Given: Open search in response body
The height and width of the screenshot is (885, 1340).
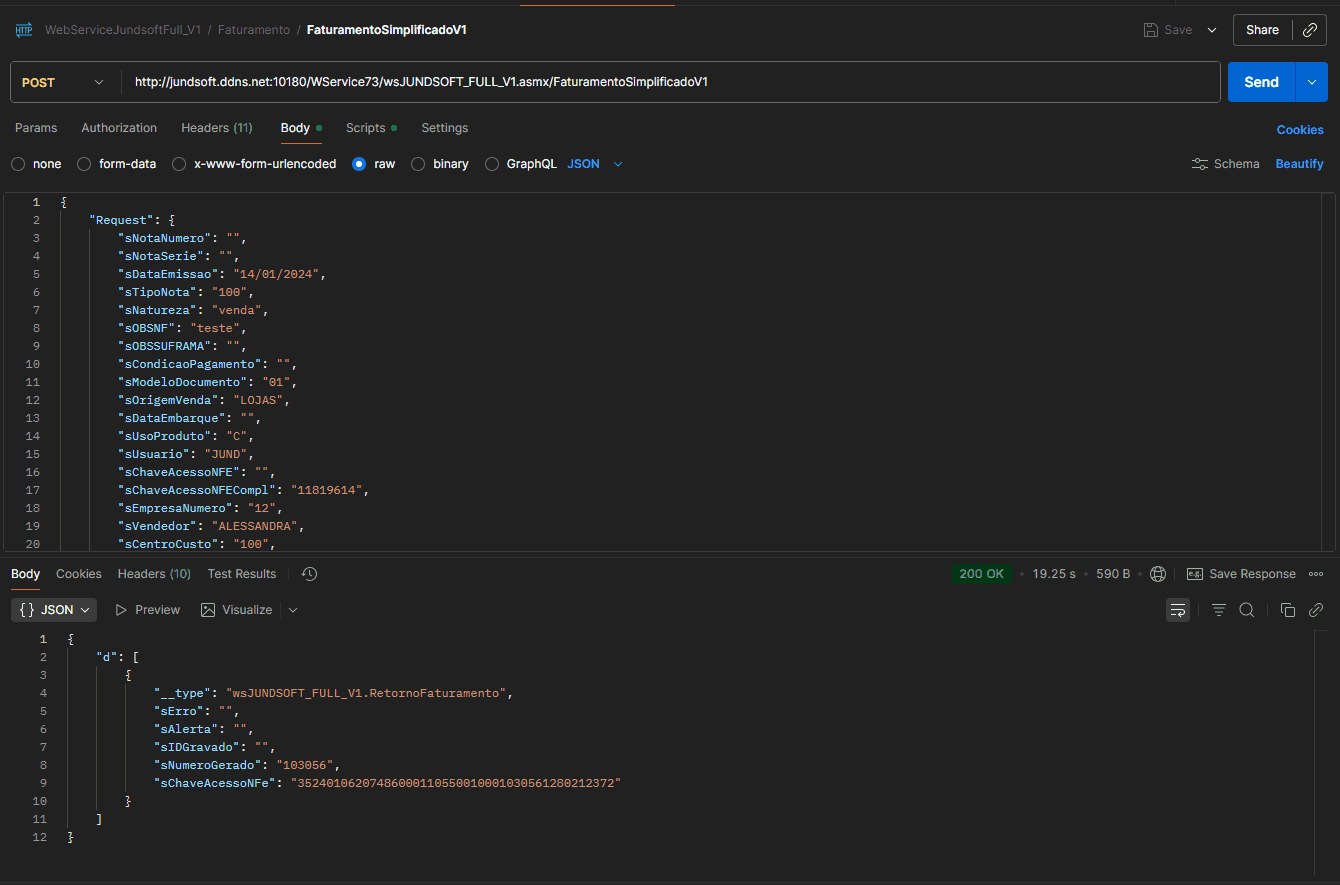Looking at the screenshot, I should [x=1247, y=610].
